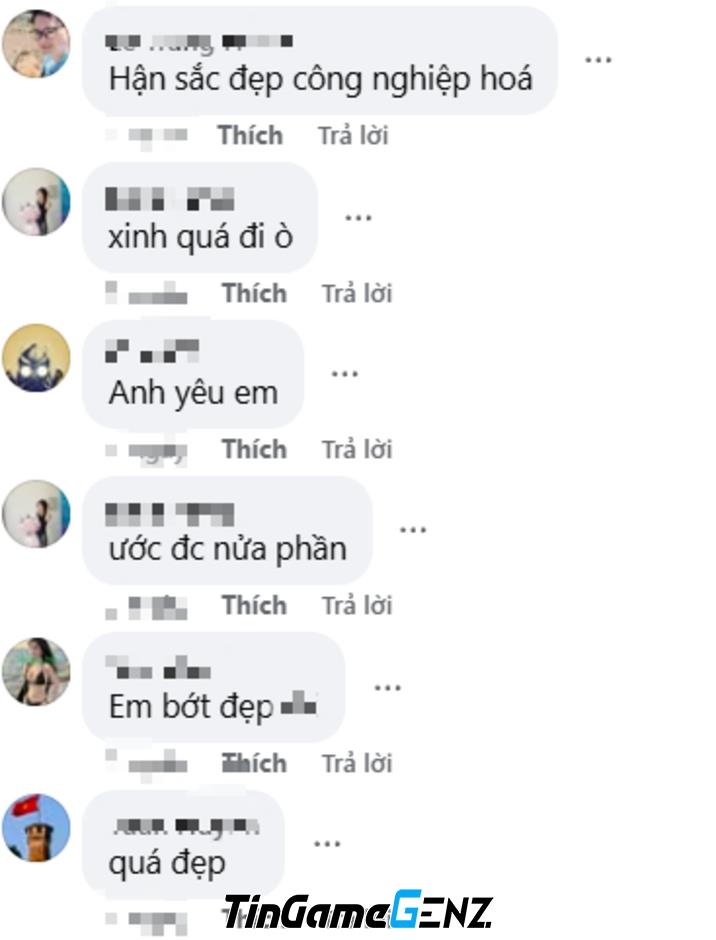
Task: Click avatar next to 'ước đc nửa phần'
Action: coord(36,514)
